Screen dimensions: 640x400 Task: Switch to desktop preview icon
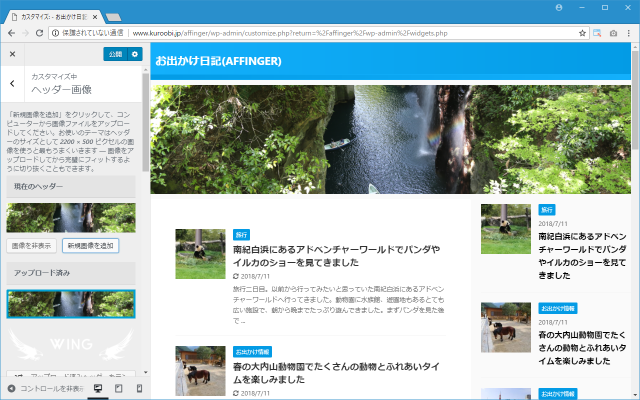pos(98,388)
